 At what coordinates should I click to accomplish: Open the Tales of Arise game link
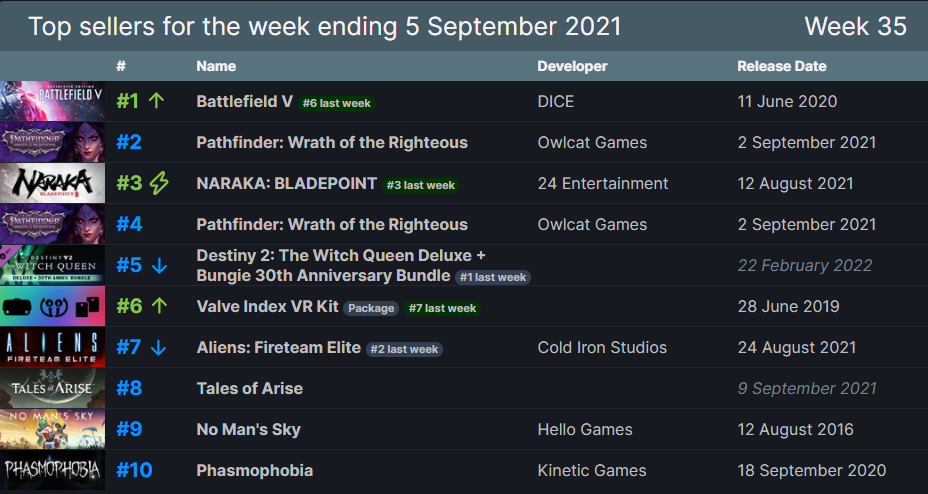pyautogui.click(x=250, y=389)
